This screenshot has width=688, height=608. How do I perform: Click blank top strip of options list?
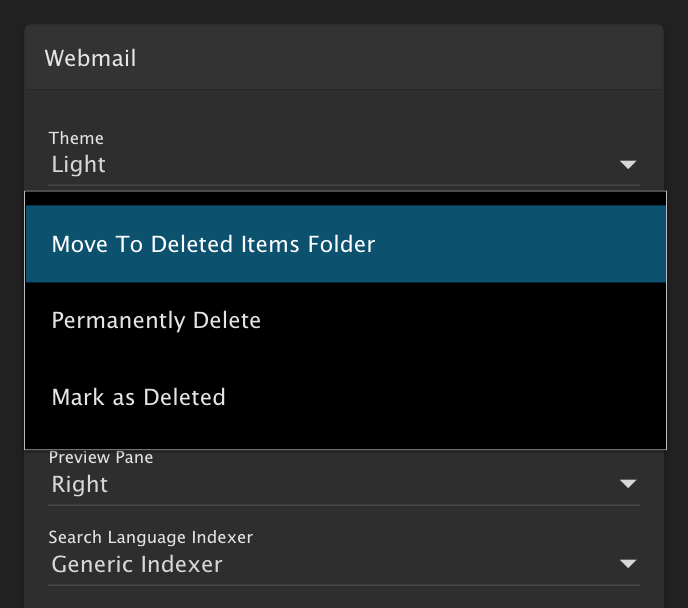345,198
